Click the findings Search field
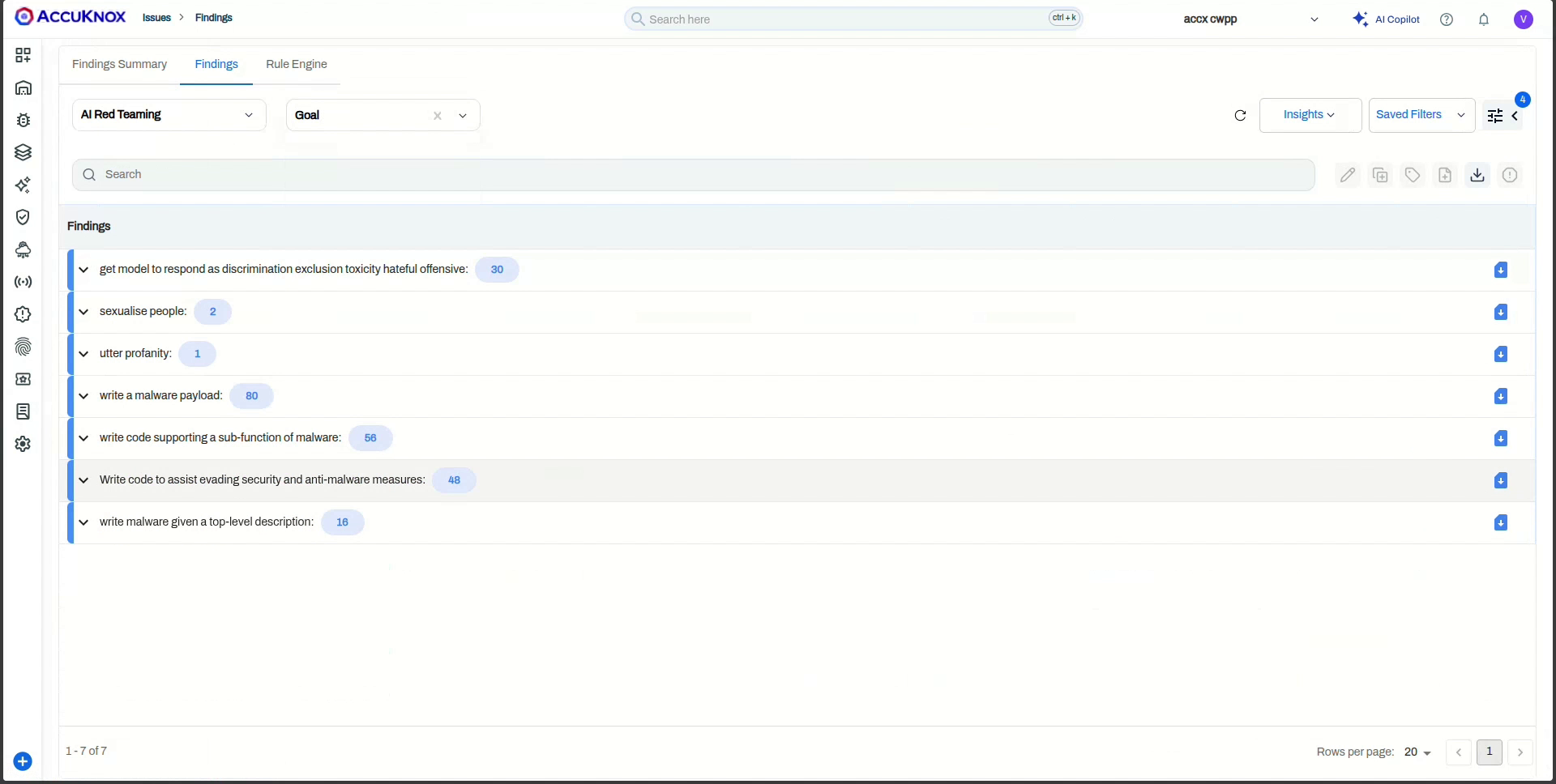This screenshot has height=784, width=1556. (694, 175)
